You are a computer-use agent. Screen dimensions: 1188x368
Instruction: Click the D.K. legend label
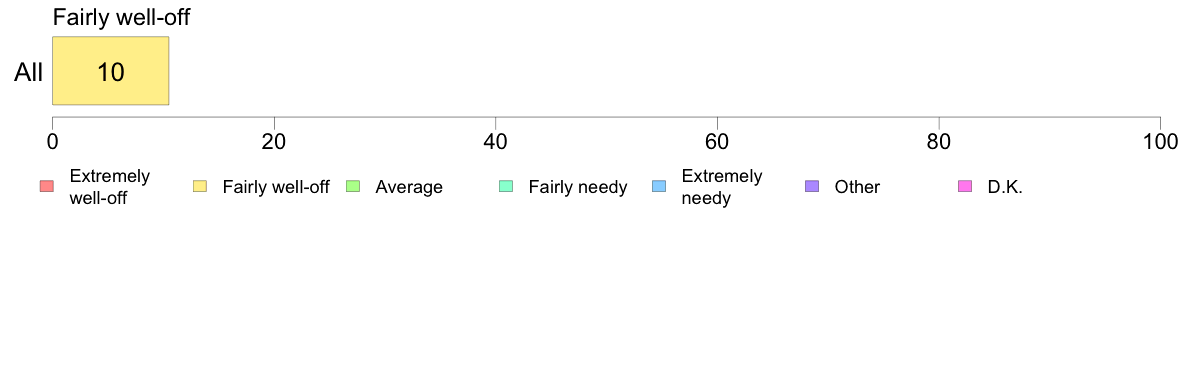[1005, 187]
